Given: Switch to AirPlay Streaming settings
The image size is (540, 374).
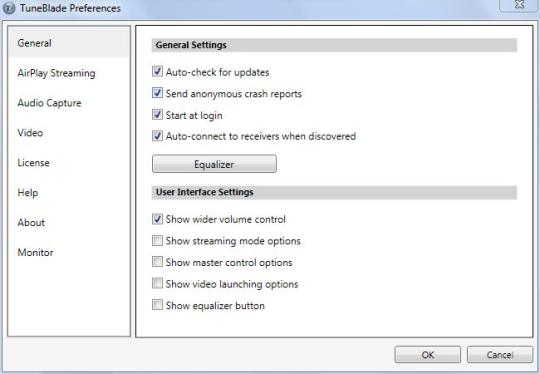Looking at the screenshot, I should (56, 73).
